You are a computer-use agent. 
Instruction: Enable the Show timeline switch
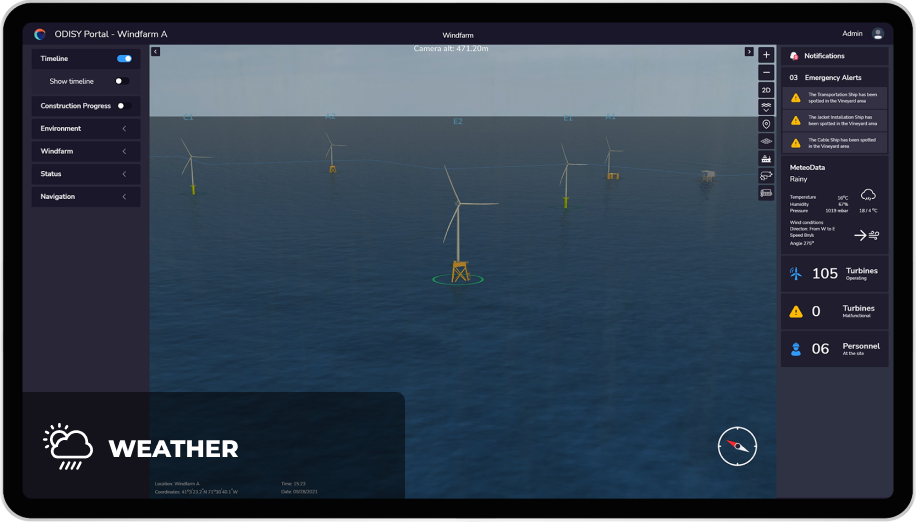pos(121,81)
